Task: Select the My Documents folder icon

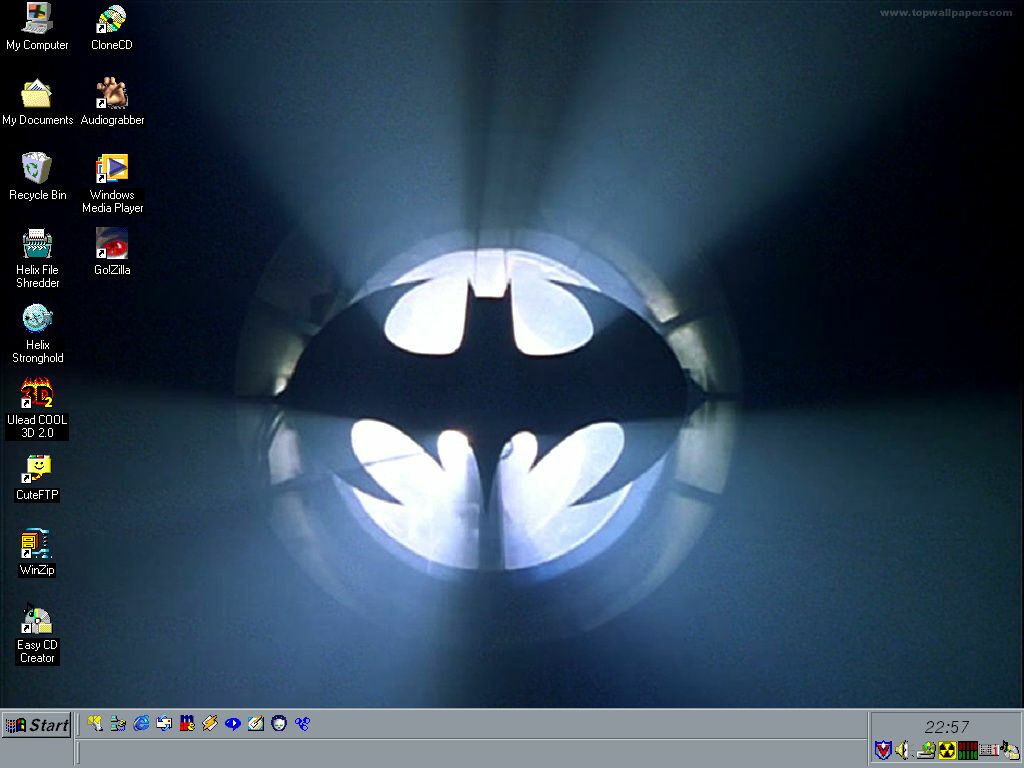Action: pos(37,94)
